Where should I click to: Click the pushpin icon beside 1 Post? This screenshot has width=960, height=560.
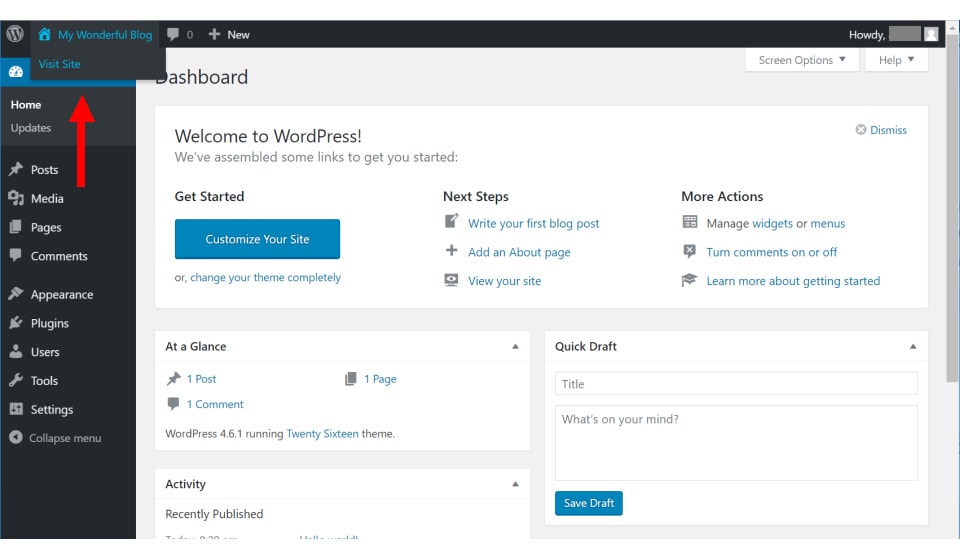(x=174, y=379)
